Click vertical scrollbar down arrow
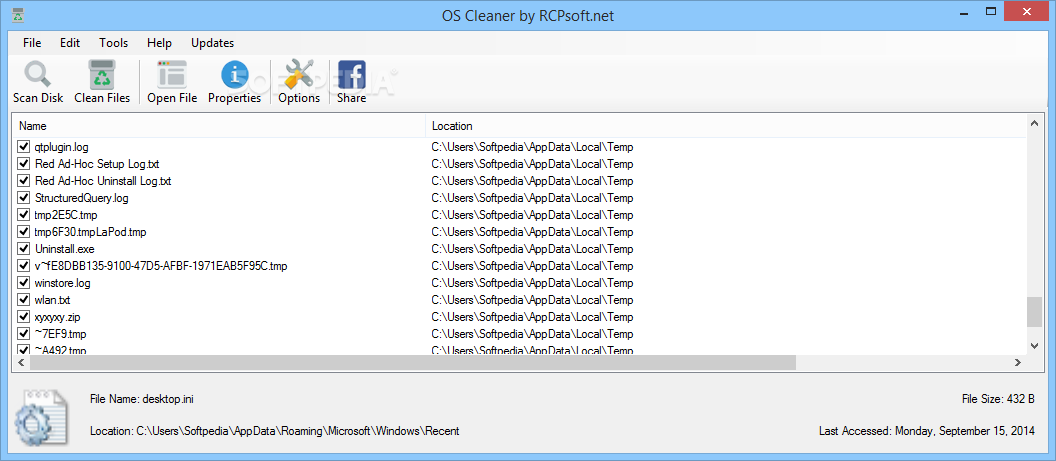The height and width of the screenshot is (461, 1056). 1034,345
